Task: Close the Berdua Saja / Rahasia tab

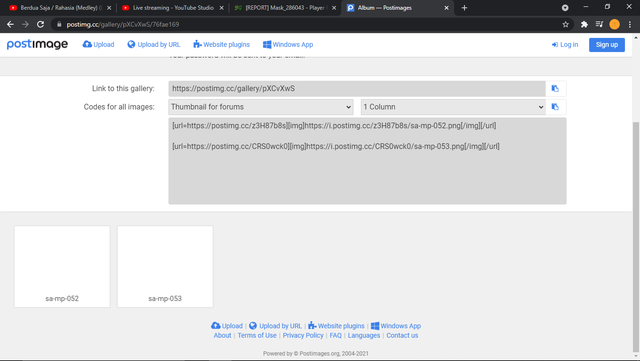Action: (109, 8)
